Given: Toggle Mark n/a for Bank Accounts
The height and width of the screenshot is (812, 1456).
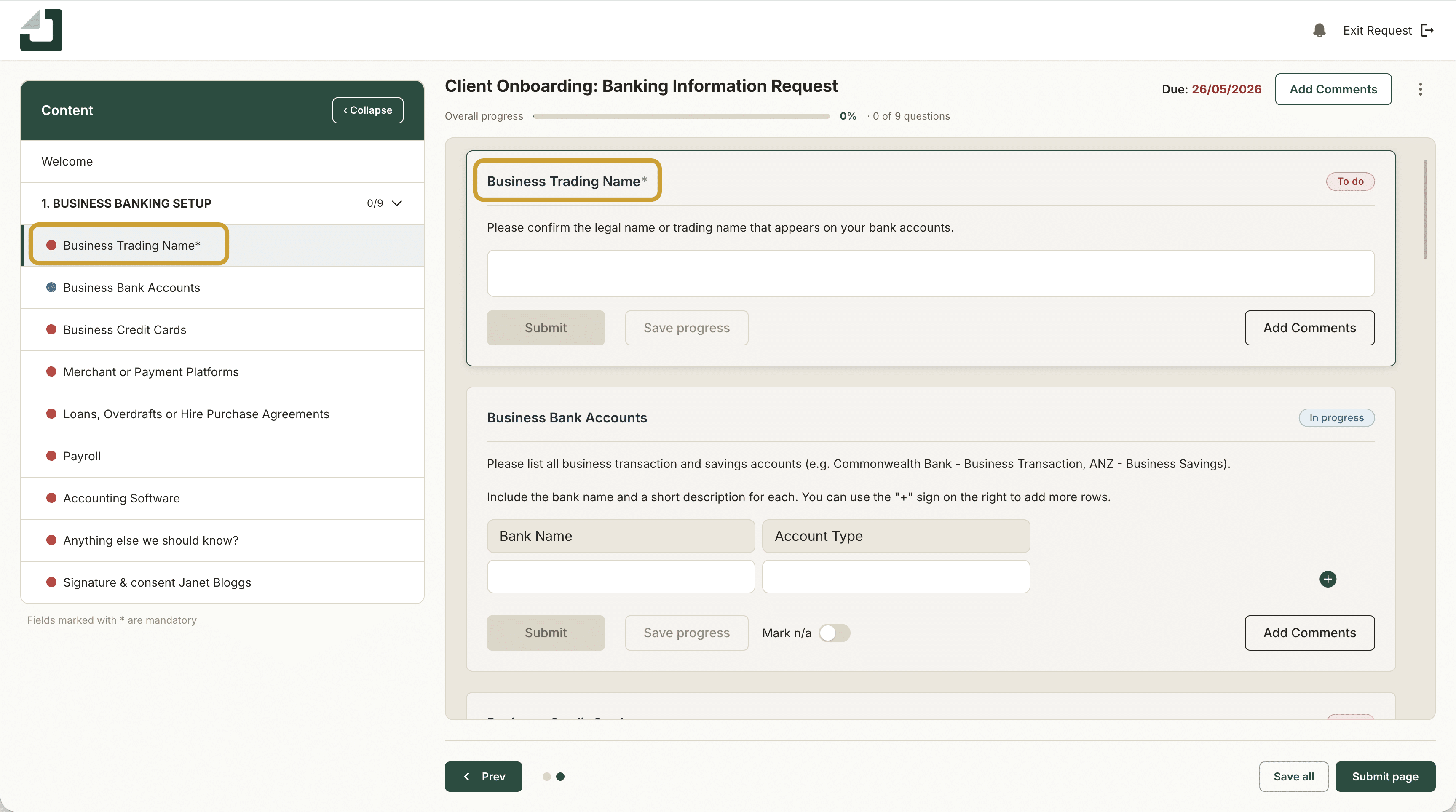Looking at the screenshot, I should [834, 633].
